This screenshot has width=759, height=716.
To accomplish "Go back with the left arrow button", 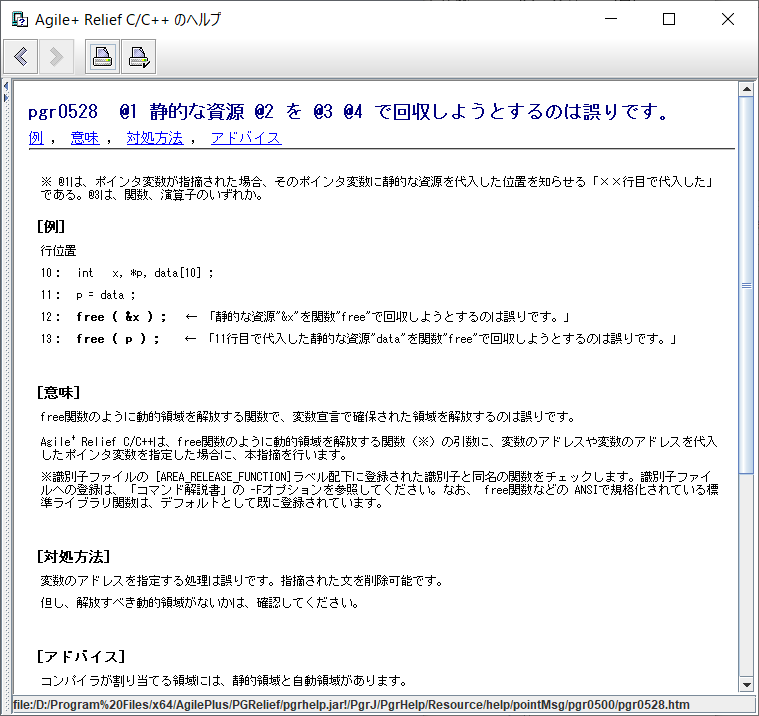I will click(21, 57).
